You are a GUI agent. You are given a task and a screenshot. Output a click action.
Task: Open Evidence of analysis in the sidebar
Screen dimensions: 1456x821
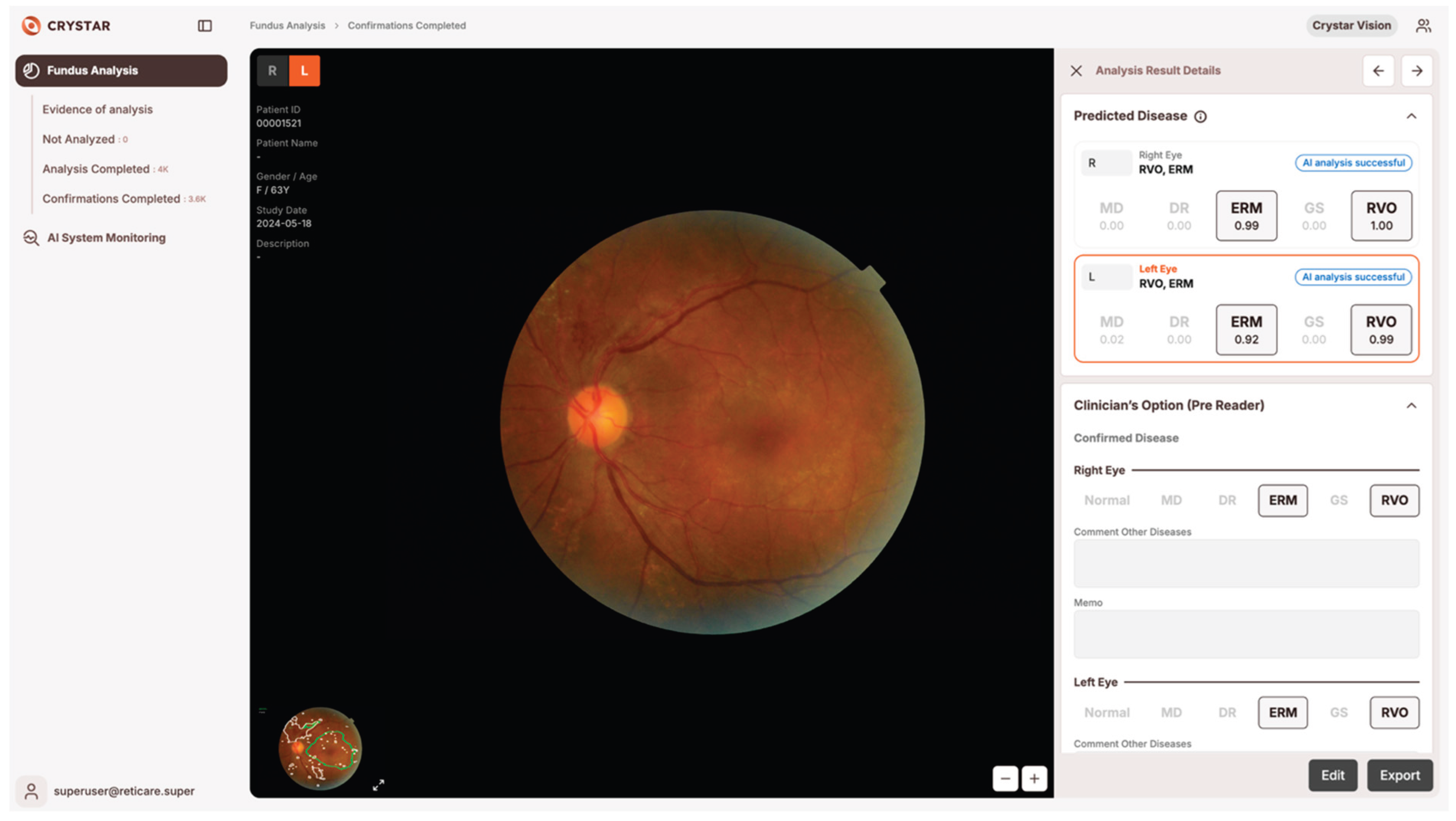[97, 109]
